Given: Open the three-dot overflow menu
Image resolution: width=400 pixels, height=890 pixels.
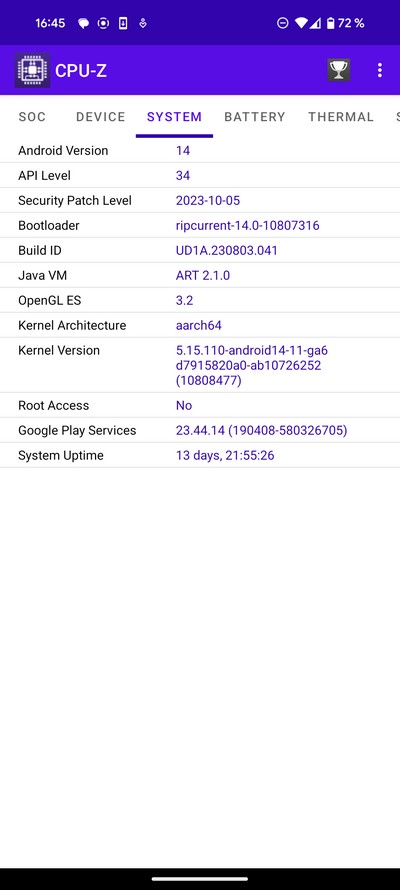Looking at the screenshot, I should click(380, 70).
